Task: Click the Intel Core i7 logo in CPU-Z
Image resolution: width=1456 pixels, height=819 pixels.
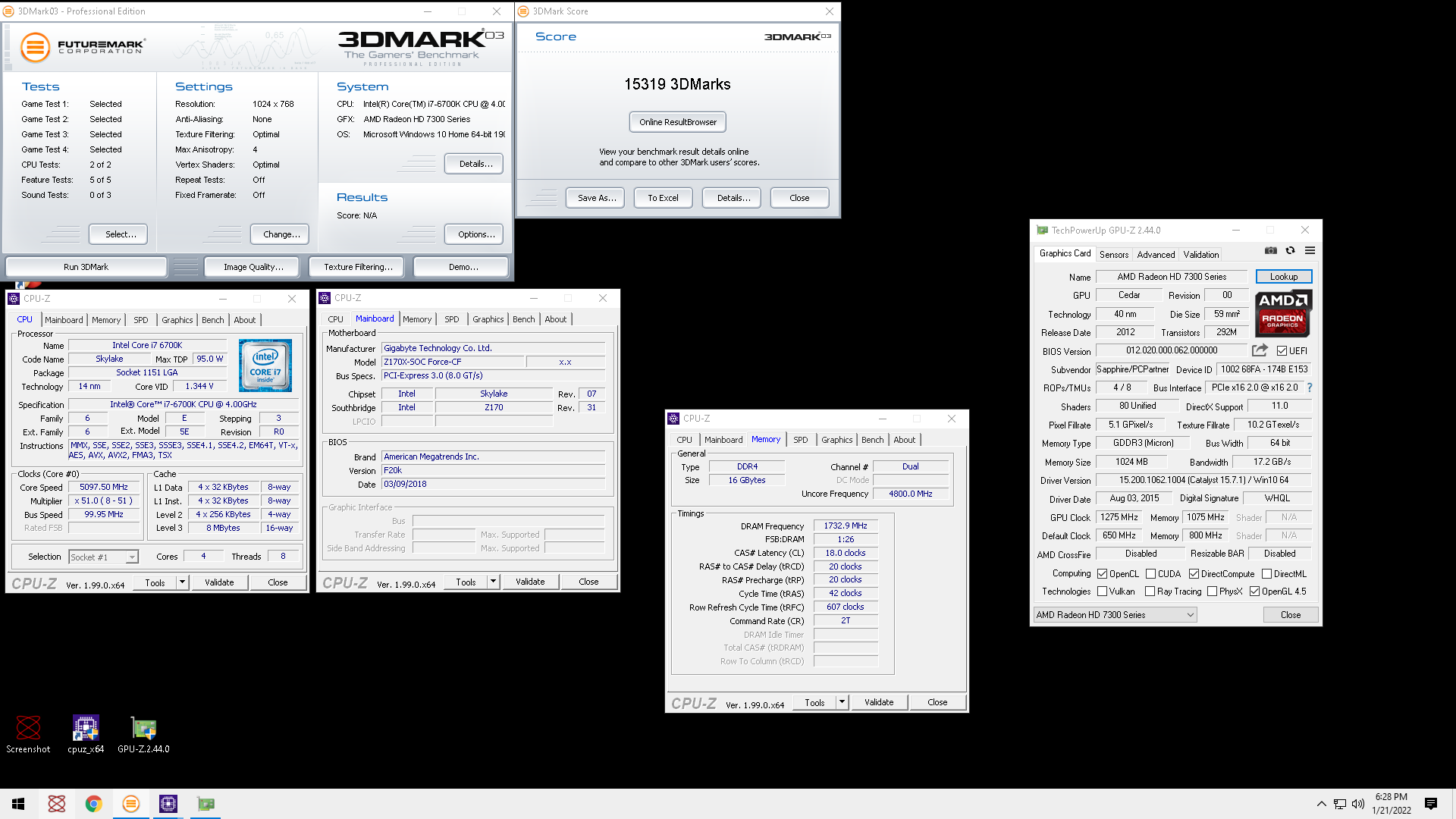Action: (x=265, y=366)
